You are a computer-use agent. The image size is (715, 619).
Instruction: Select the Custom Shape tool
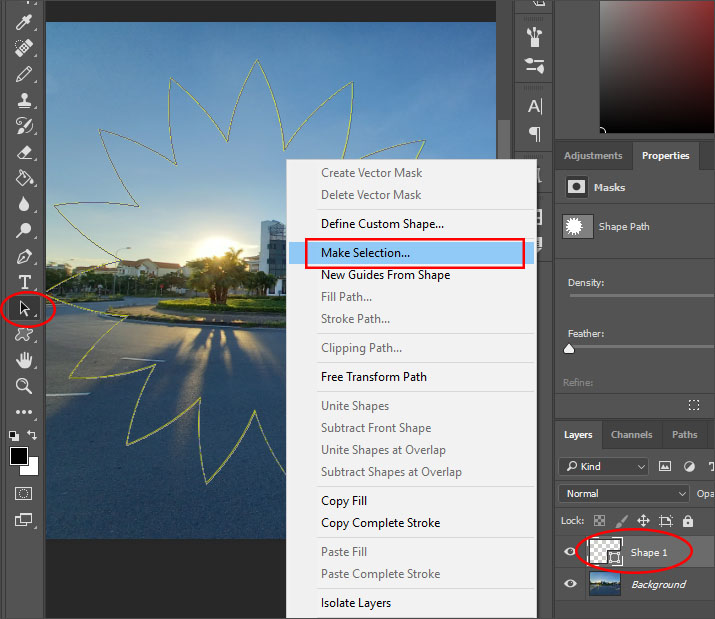pos(24,334)
